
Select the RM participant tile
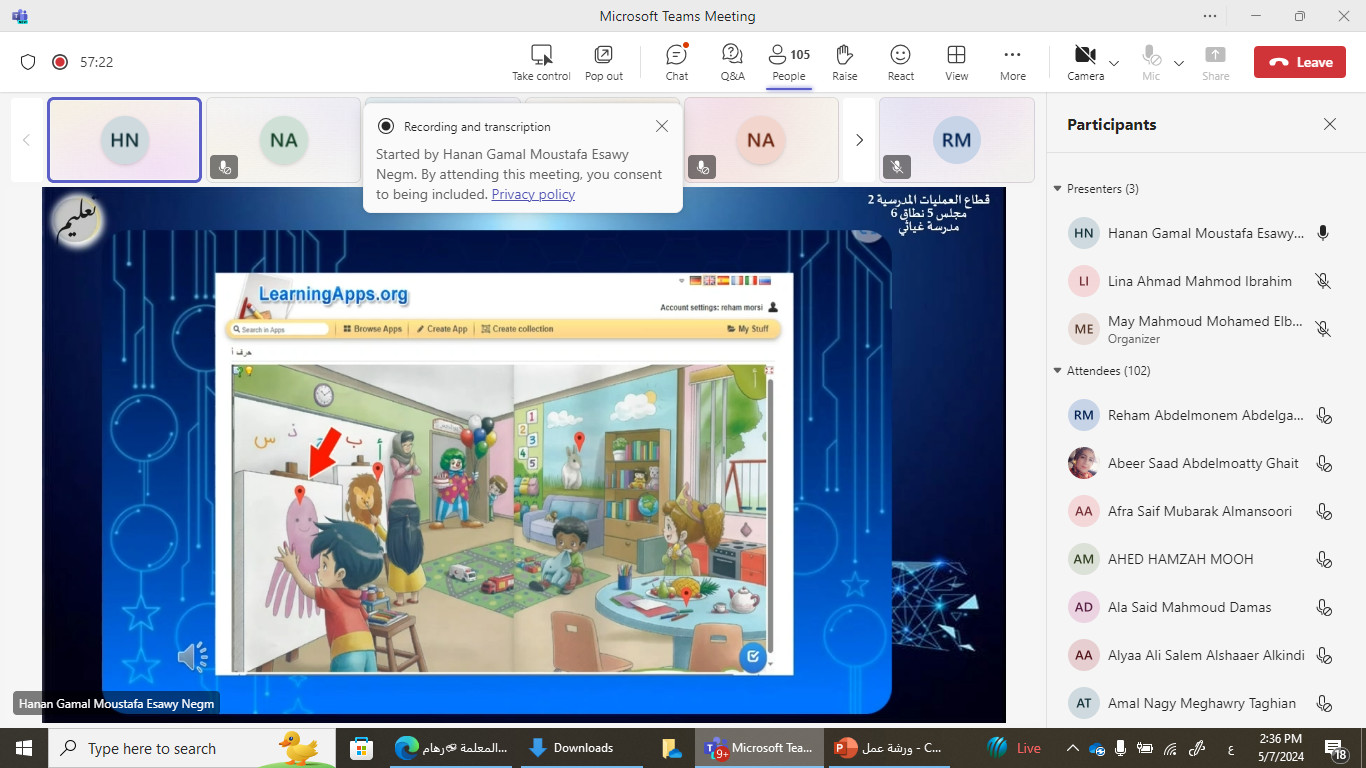click(x=957, y=140)
